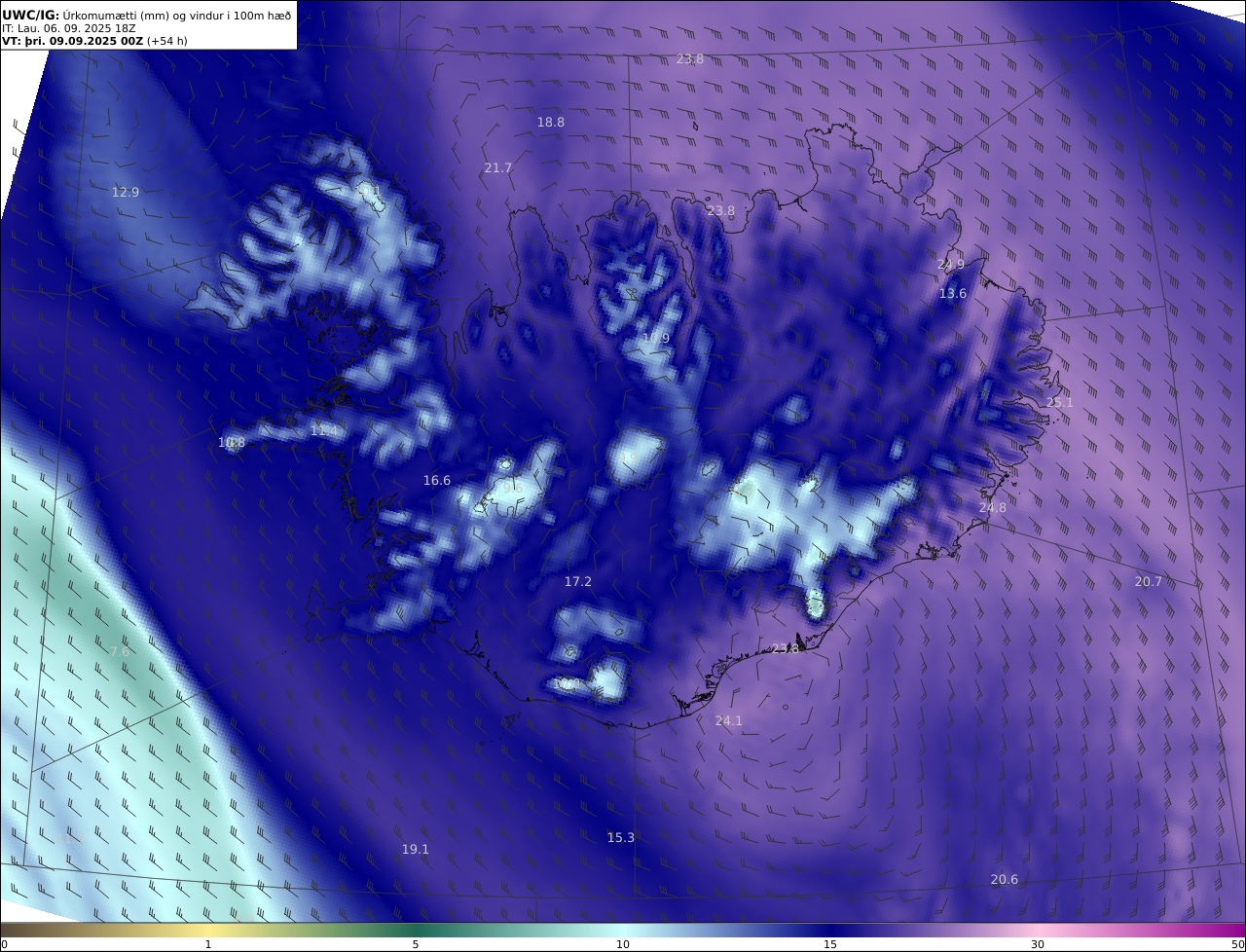Click the 17.2 value label
This screenshot has width=1246, height=952.
point(578,582)
